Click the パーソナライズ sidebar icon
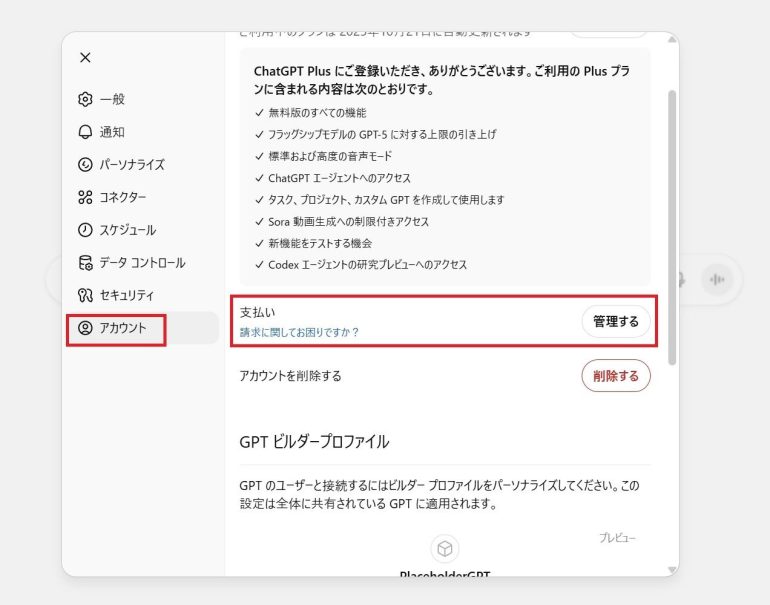This screenshot has height=605, width=770. [x=85, y=165]
